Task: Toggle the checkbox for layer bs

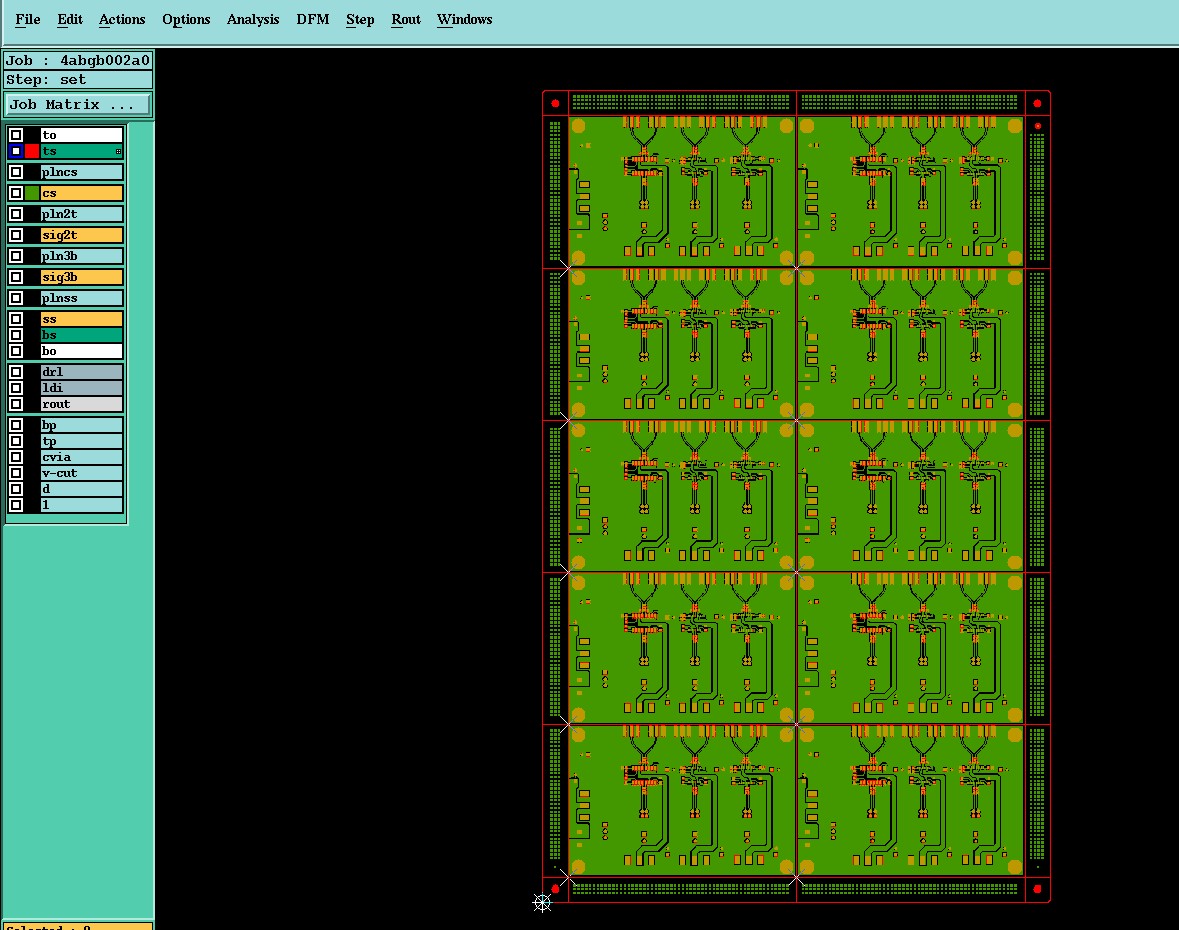Action: 16,335
